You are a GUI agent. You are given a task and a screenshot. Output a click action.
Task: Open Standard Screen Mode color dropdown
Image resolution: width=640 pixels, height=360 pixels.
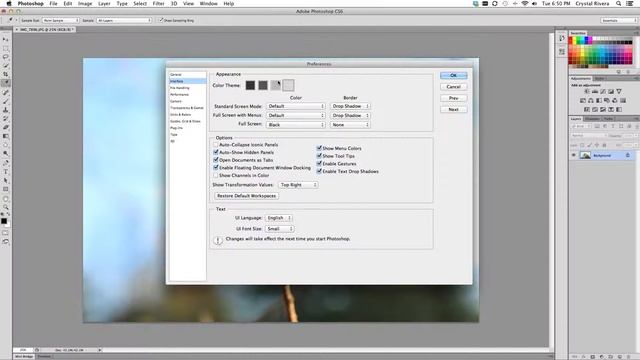(x=296, y=106)
